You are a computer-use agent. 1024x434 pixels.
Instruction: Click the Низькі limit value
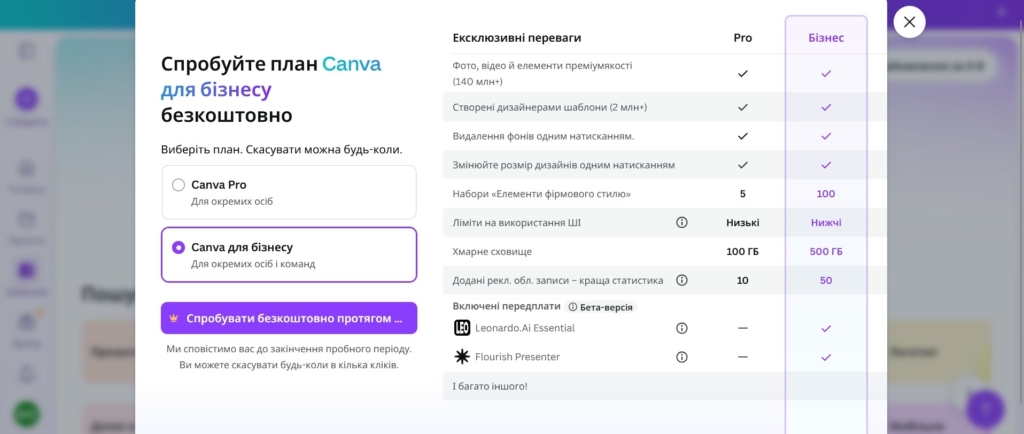(x=743, y=223)
